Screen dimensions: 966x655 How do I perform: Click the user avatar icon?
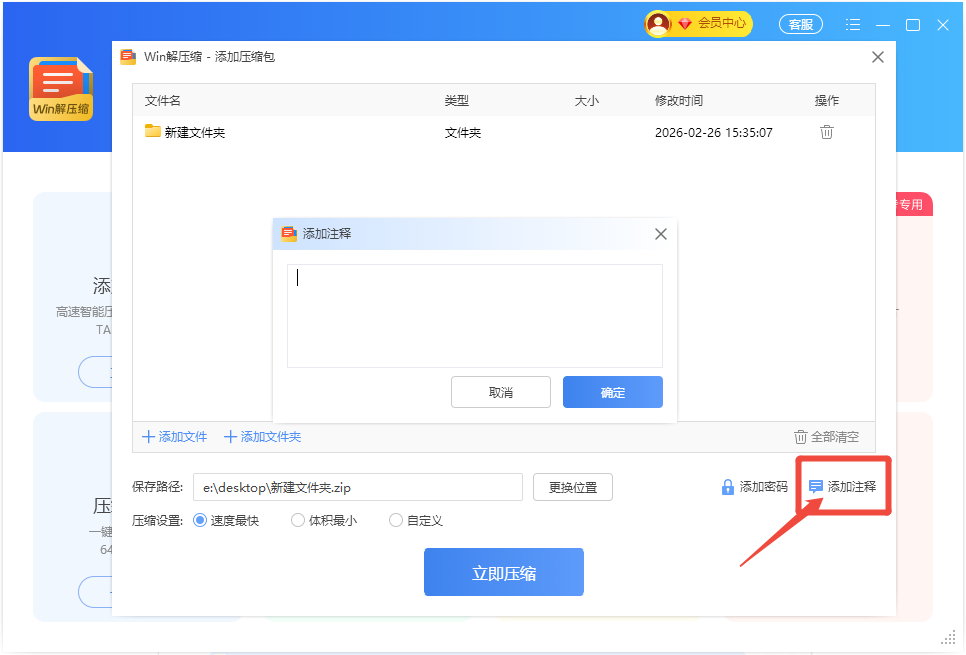point(658,24)
